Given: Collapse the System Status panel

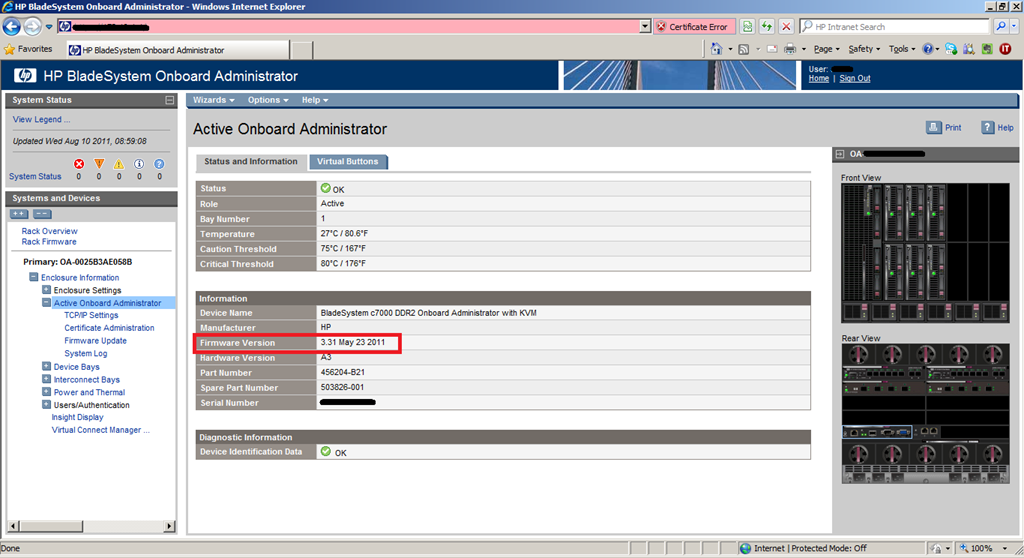Looking at the screenshot, I should pyautogui.click(x=170, y=100).
